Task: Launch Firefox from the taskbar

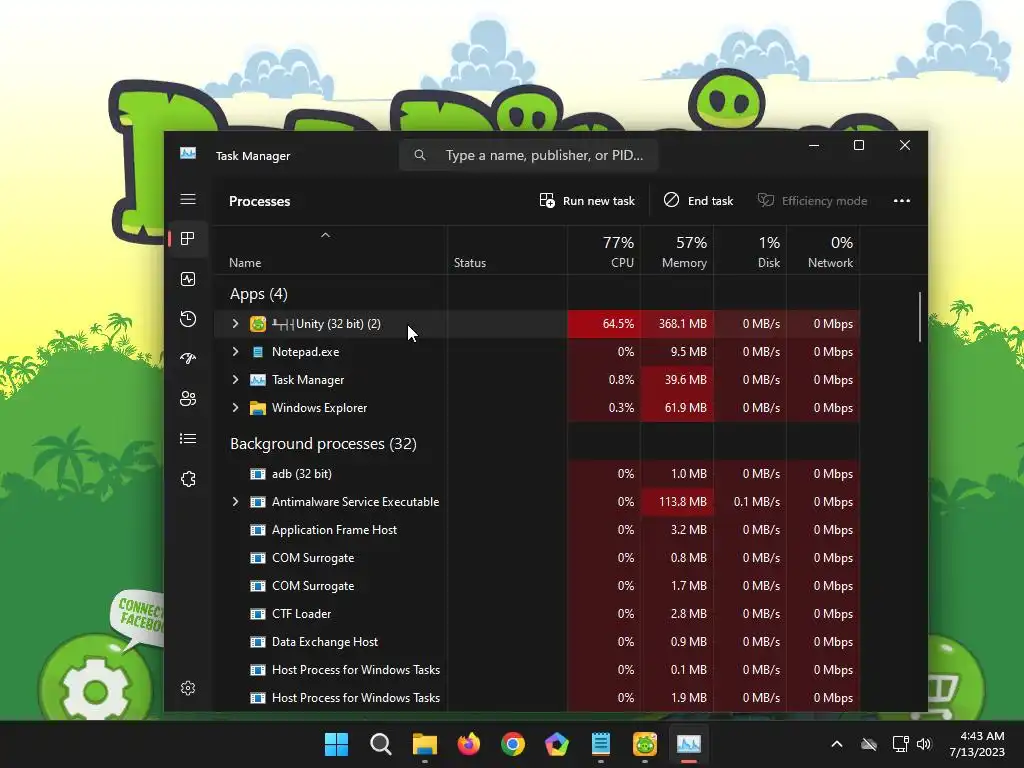Action: [469, 744]
